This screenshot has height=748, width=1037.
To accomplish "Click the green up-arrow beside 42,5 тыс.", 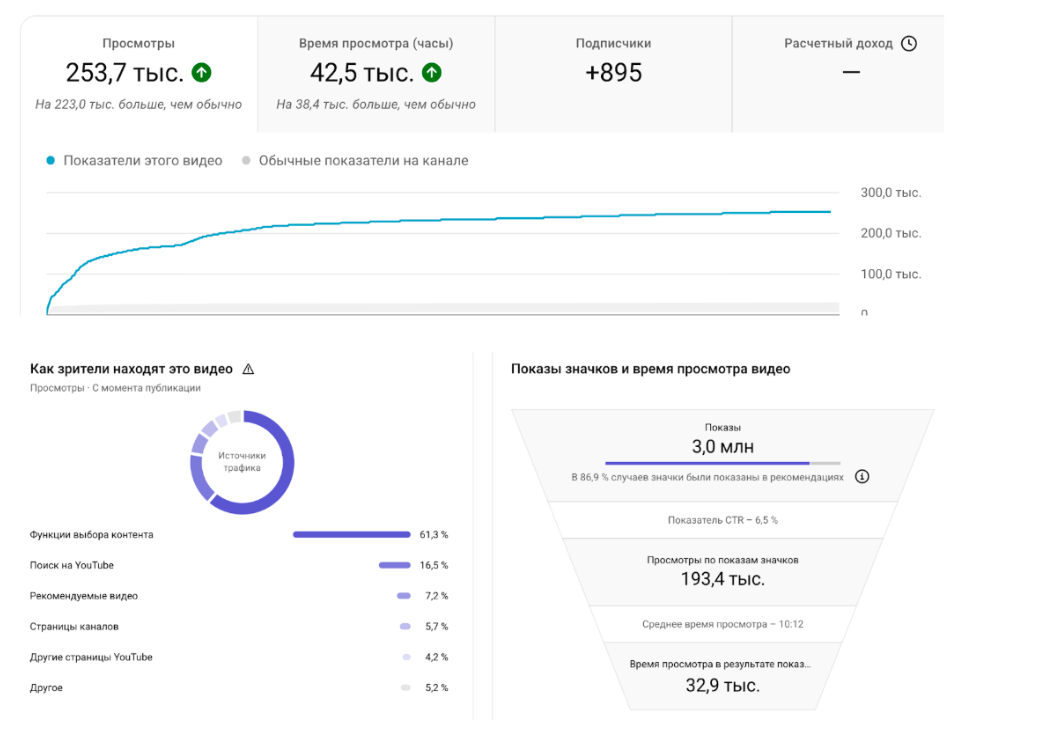I will click(432, 72).
